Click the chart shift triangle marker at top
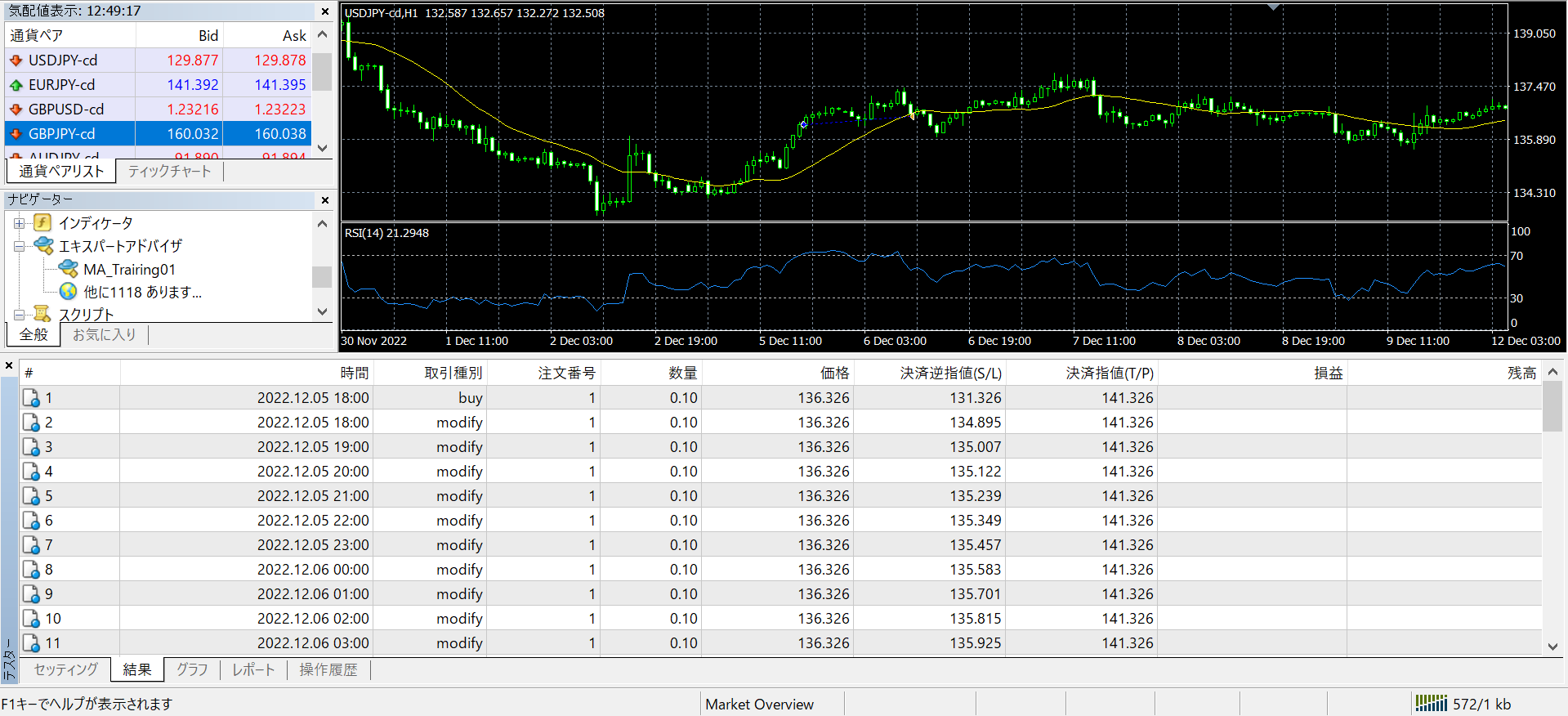The width and height of the screenshot is (1568, 716). [x=1273, y=7]
